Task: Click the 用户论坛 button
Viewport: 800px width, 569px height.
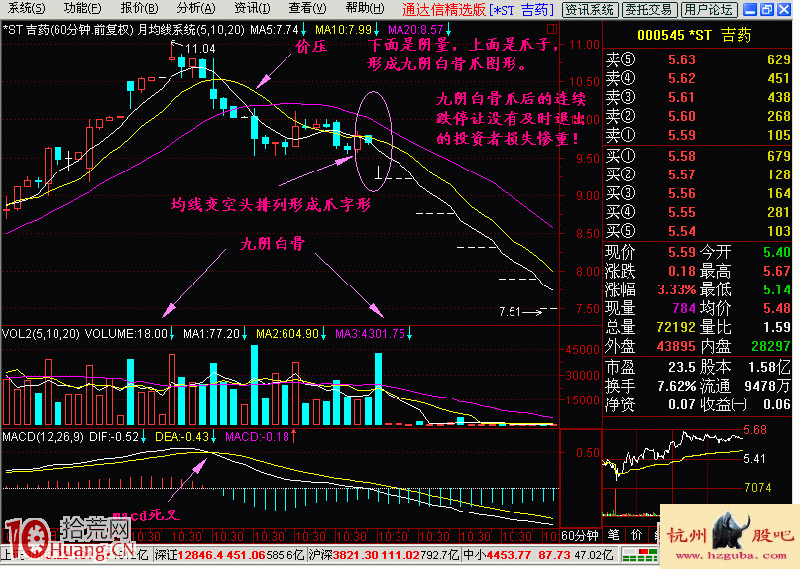Action: [x=709, y=9]
